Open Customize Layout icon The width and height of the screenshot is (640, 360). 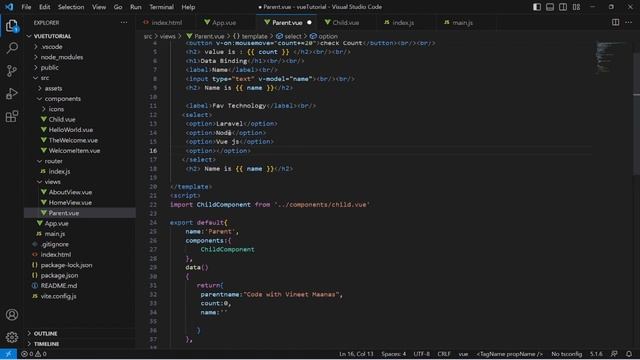click(576, 7)
